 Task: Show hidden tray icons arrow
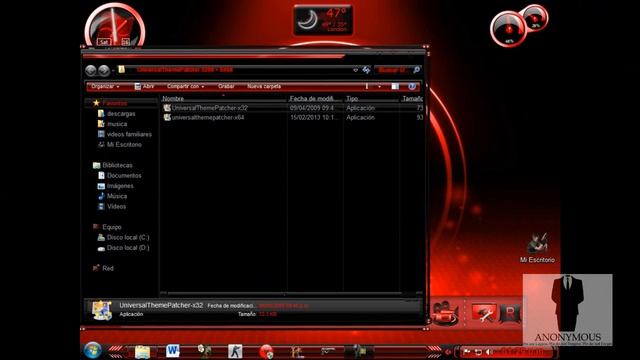[x=448, y=351]
